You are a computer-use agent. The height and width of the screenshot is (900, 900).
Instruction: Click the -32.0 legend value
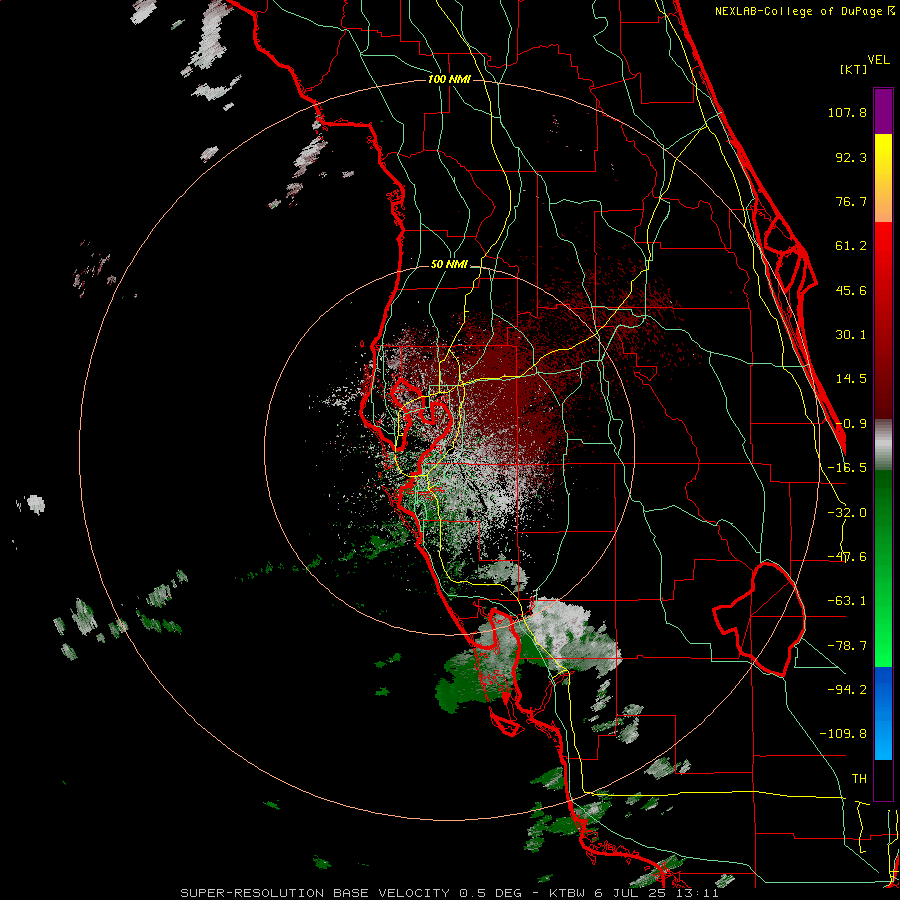(847, 513)
